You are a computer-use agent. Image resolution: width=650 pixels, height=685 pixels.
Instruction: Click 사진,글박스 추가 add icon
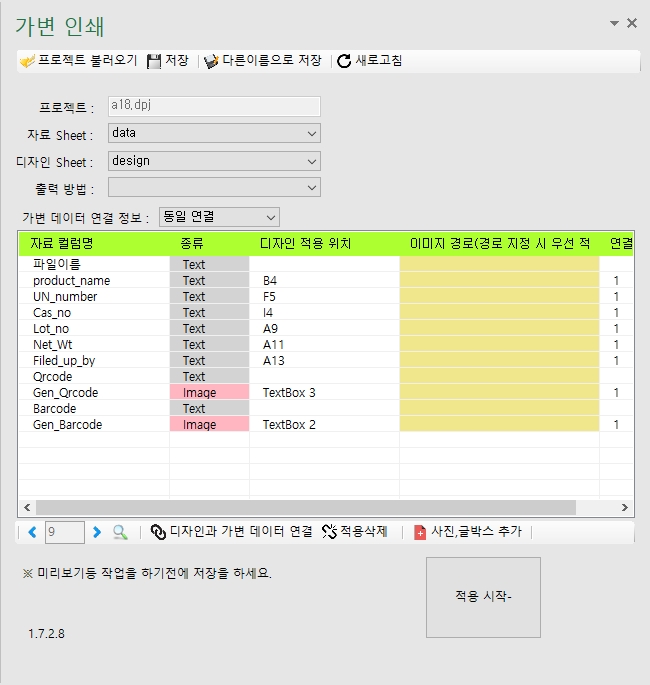(x=420, y=532)
